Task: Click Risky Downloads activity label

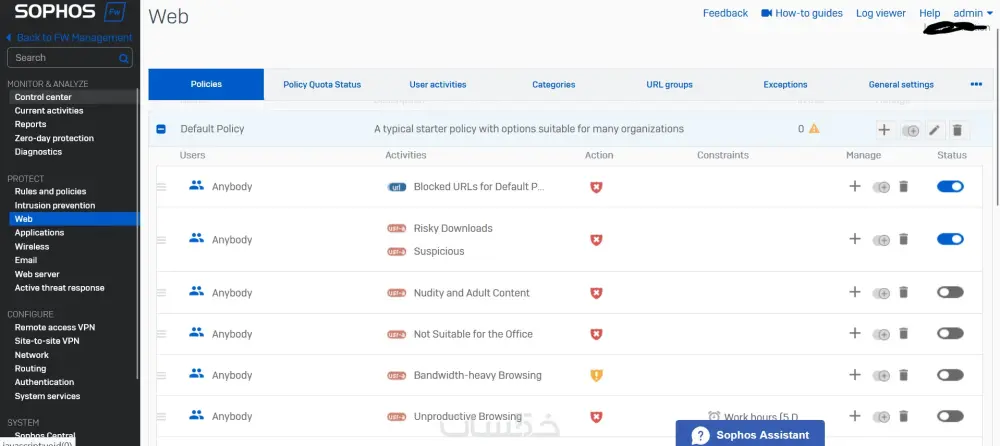Action: 453,228
